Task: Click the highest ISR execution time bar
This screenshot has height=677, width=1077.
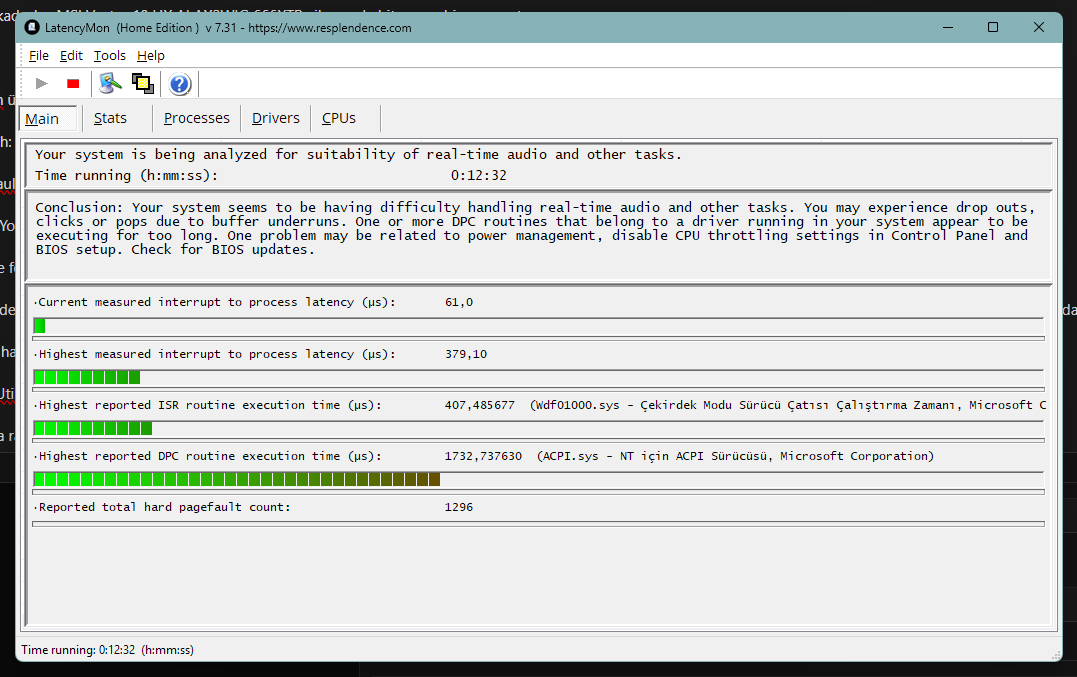Action: pyautogui.click(x=538, y=429)
